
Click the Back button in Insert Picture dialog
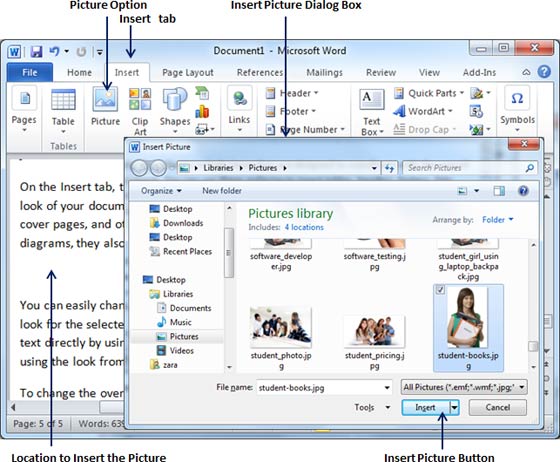[139, 168]
